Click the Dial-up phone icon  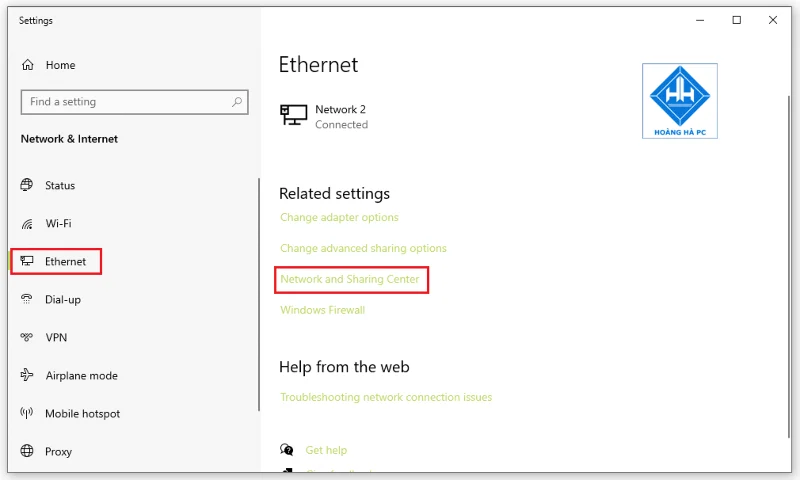pyautogui.click(x=27, y=299)
